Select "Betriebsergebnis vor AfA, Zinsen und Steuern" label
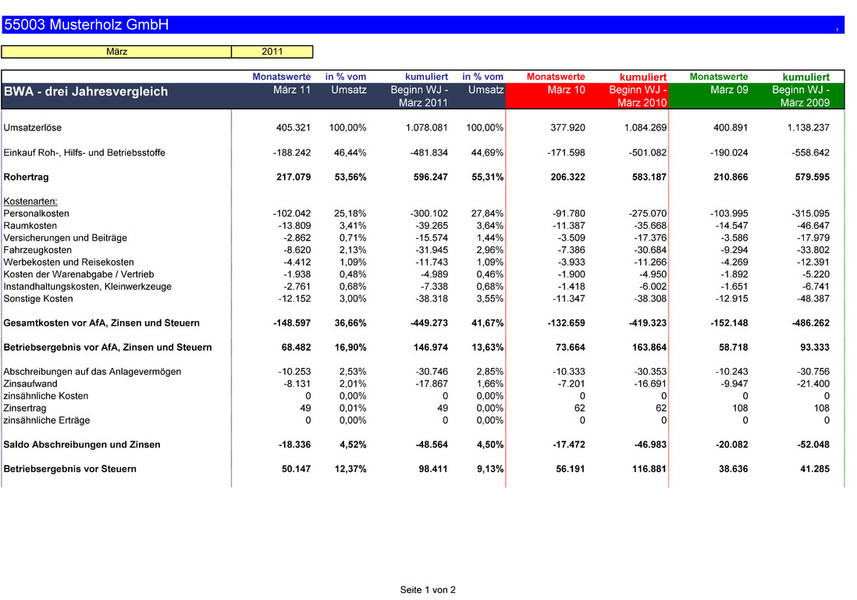 pos(108,347)
